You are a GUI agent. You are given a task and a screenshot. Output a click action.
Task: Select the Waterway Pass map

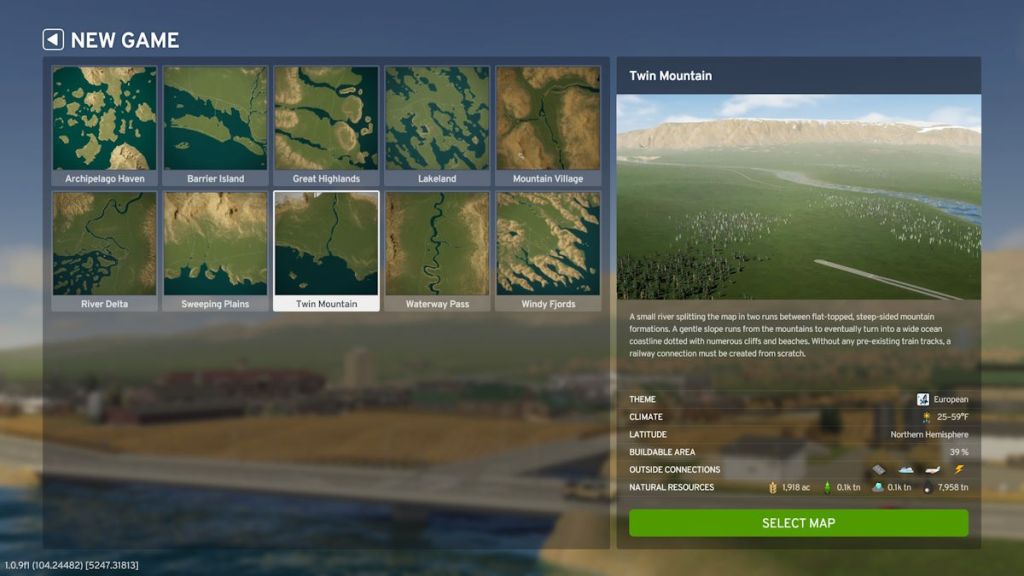(x=437, y=243)
